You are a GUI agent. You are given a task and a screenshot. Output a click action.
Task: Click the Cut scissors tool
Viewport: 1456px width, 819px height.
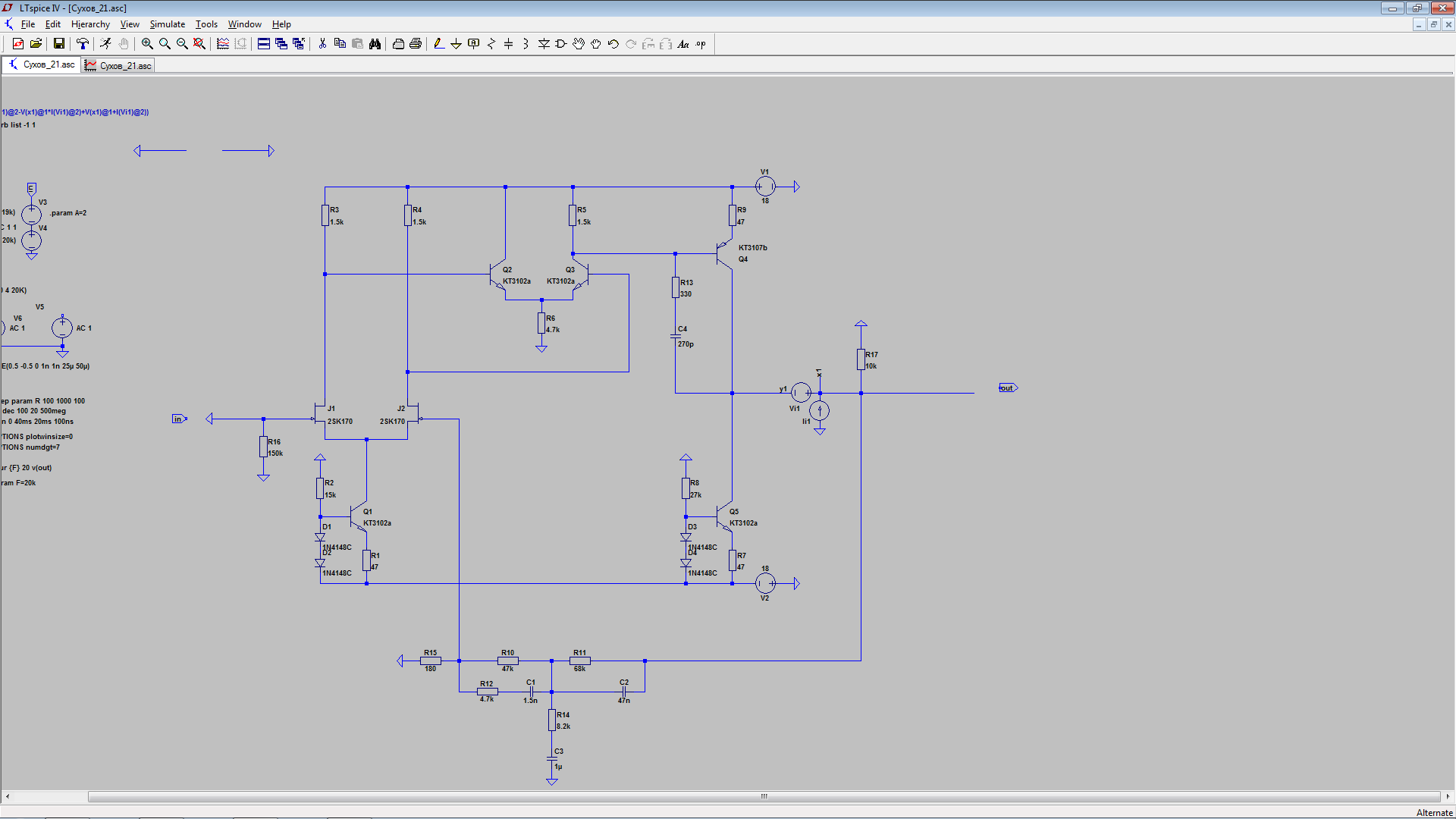322,44
